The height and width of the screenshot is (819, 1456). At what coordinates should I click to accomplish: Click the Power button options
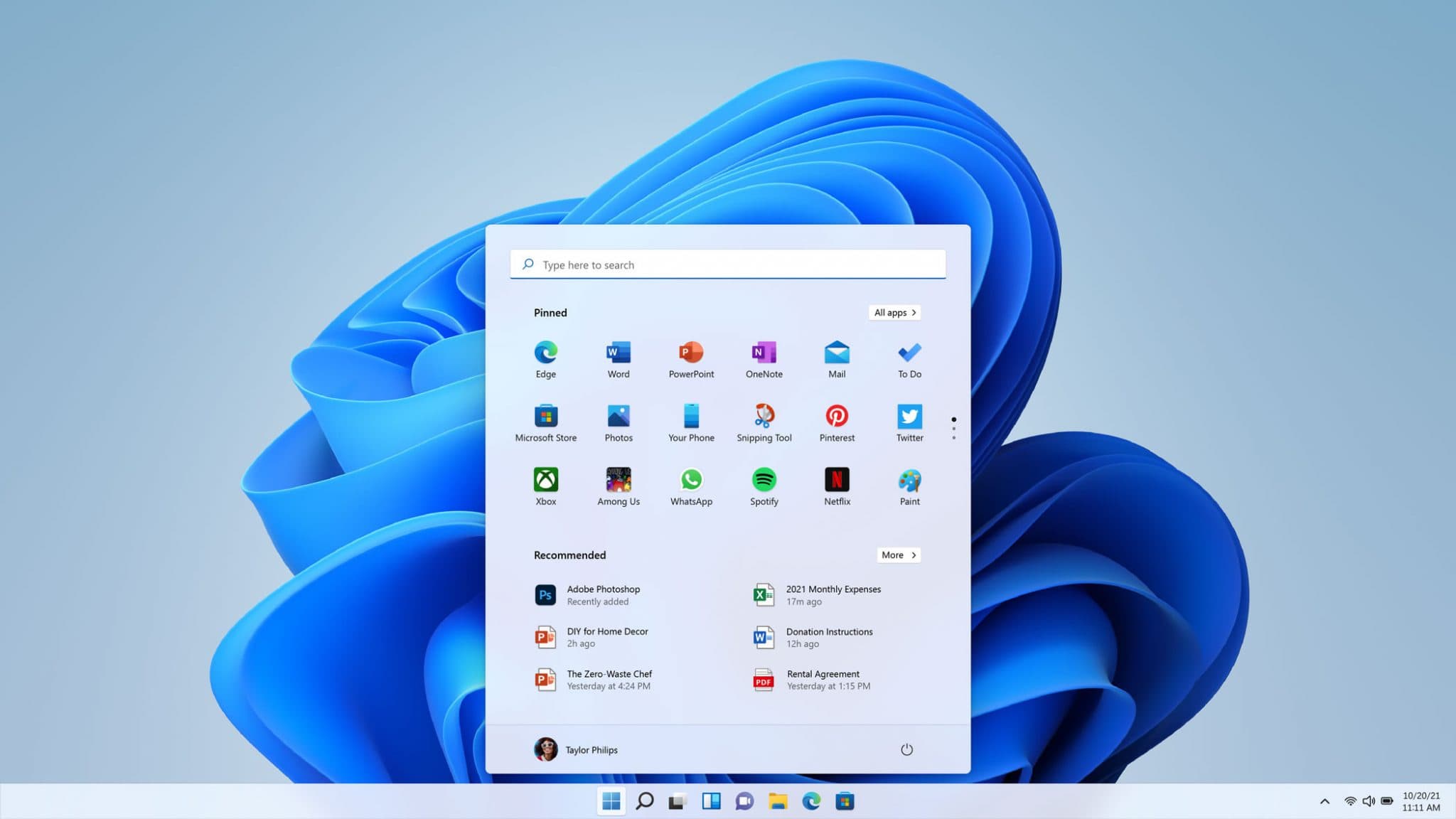coord(904,749)
